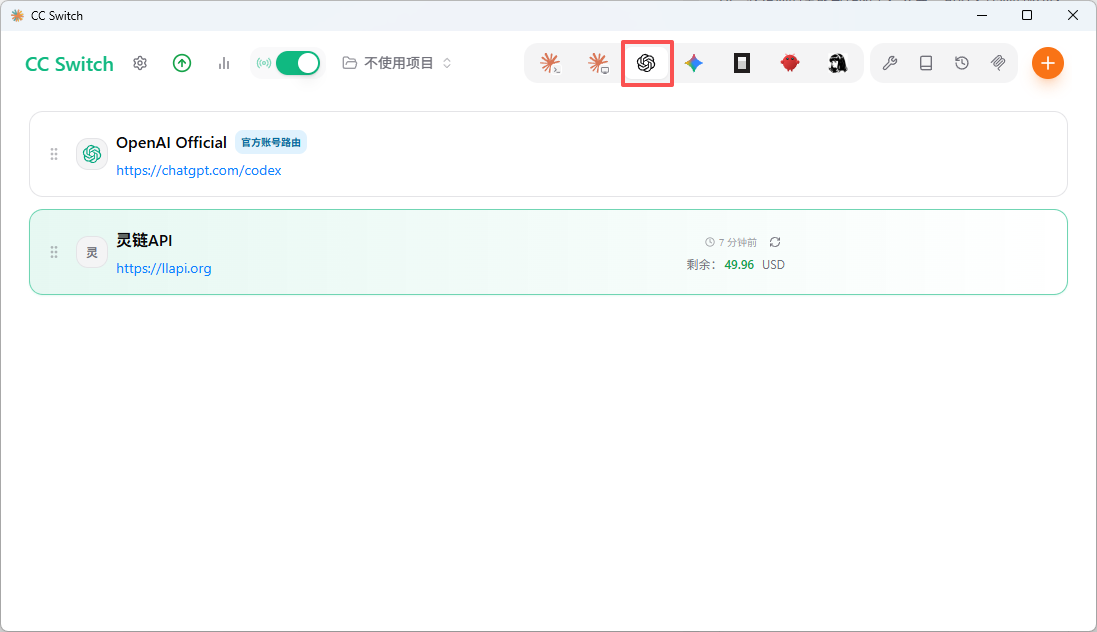
Task: Open the book icon panel
Action: [926, 63]
